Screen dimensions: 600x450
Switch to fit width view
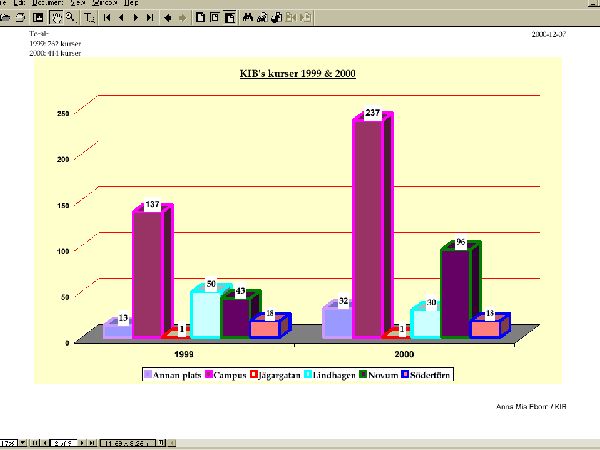click(230, 17)
